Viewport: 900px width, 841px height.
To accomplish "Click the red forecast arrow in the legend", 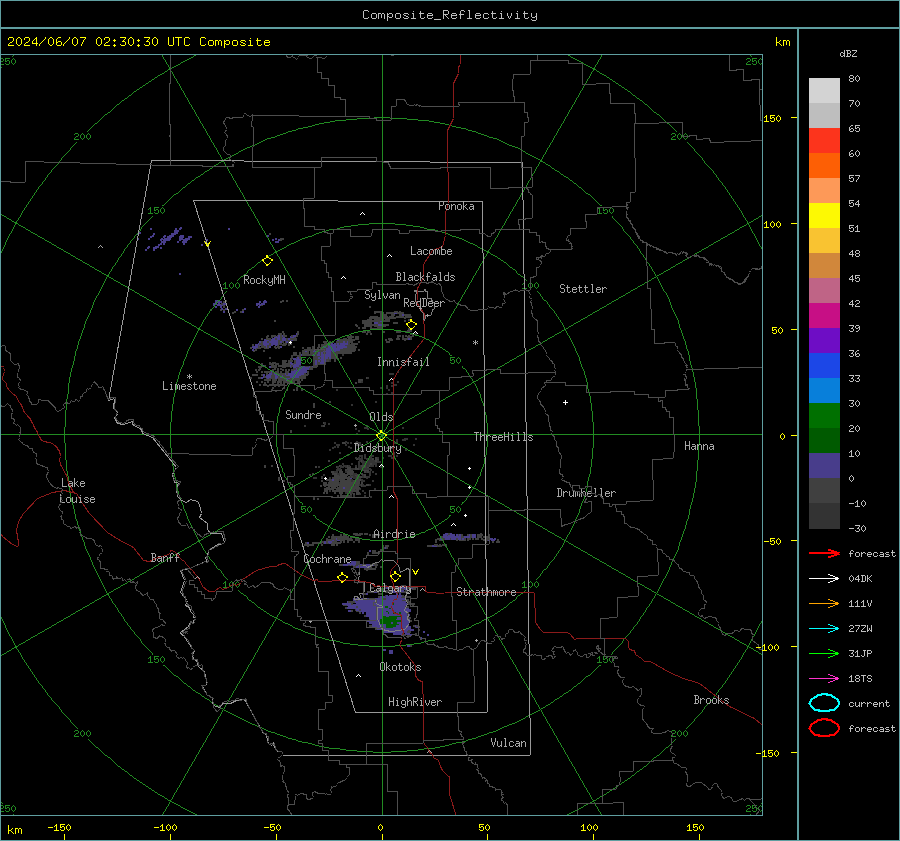I will pos(824,553).
